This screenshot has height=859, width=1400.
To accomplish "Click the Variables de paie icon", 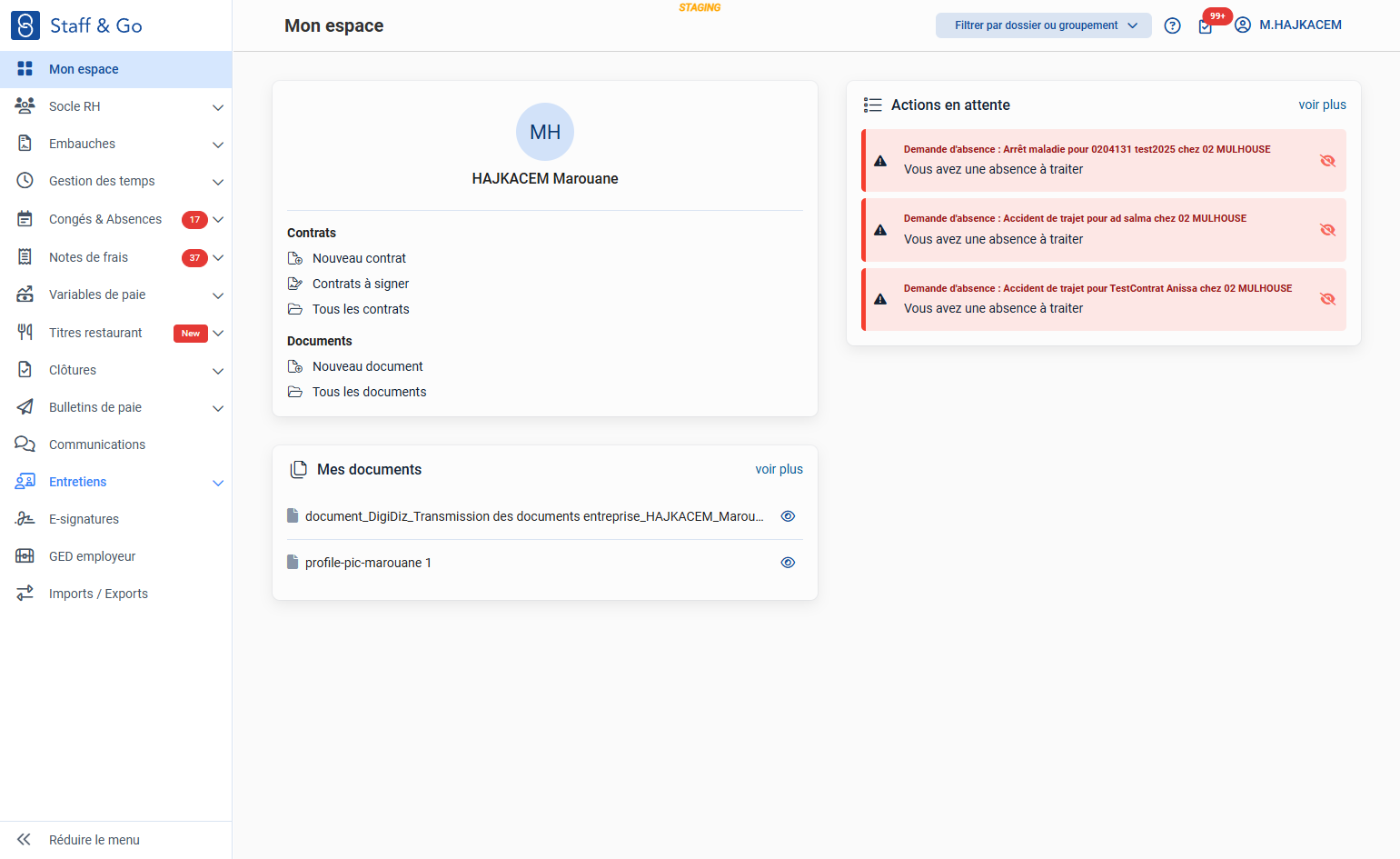I will 25,295.
